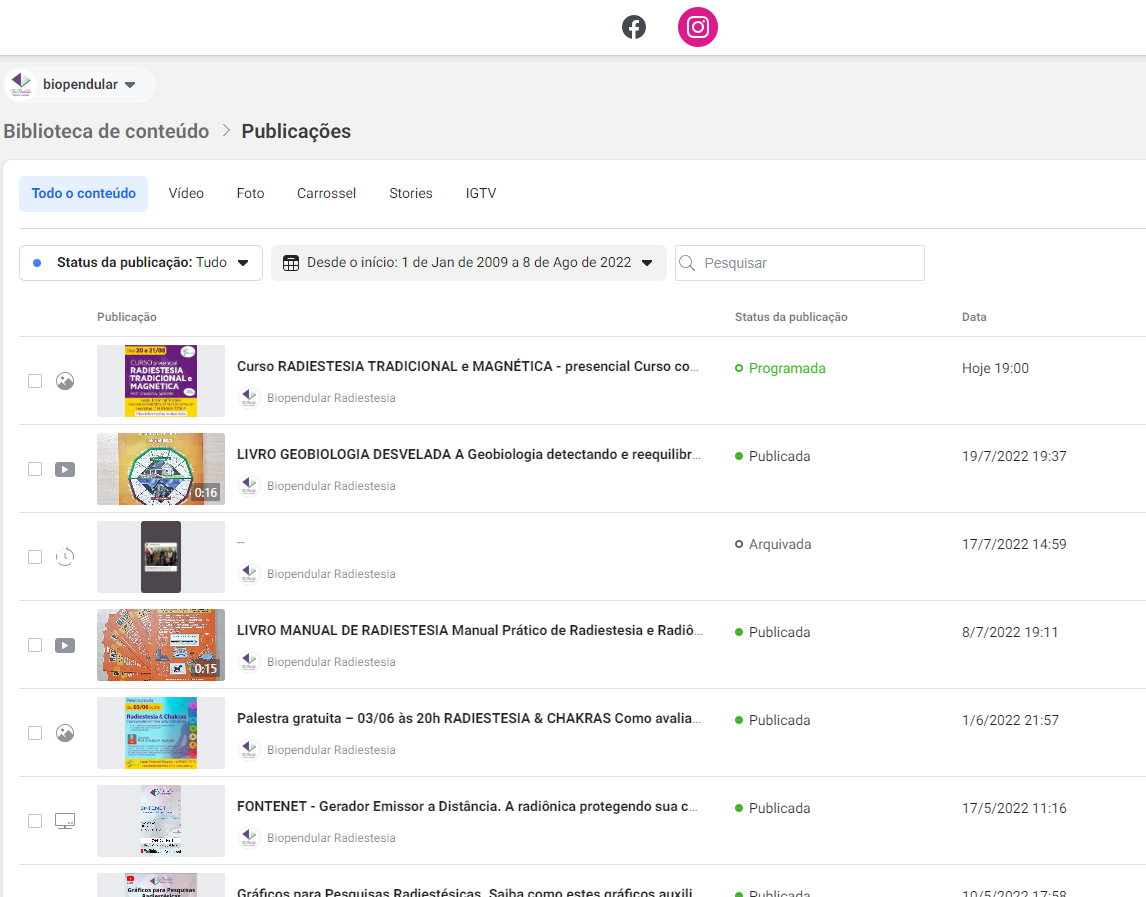
Task: Click the Data column header
Action: click(x=974, y=317)
